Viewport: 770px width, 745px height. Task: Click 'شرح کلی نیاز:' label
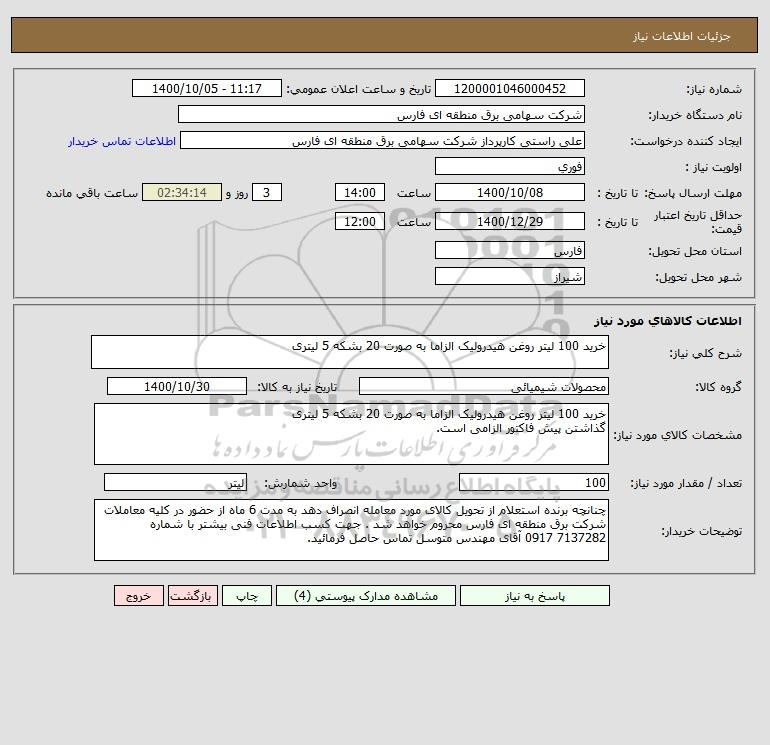click(x=706, y=353)
